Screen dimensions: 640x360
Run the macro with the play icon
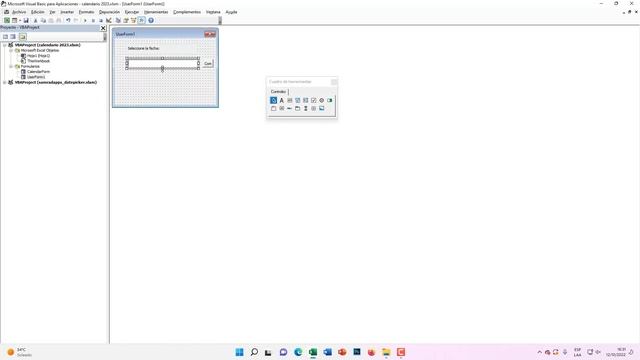(85, 20)
